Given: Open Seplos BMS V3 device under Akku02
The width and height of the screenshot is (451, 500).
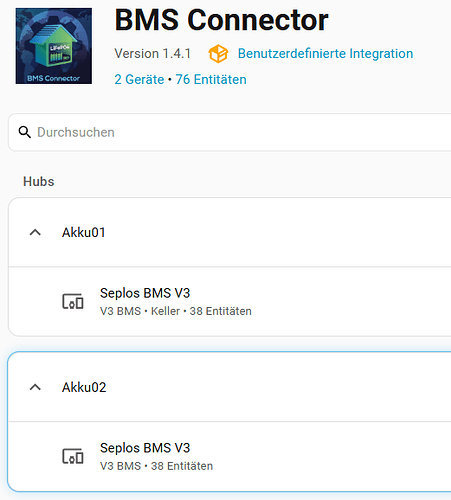Looking at the screenshot, I should [x=230, y=456].
